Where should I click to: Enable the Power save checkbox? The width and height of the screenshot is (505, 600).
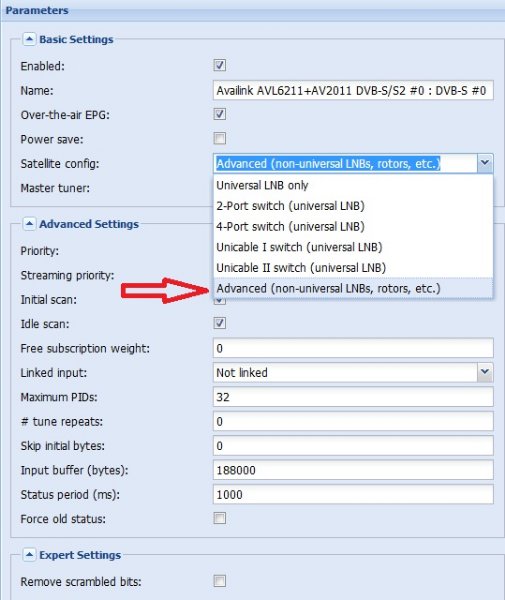pos(220,139)
